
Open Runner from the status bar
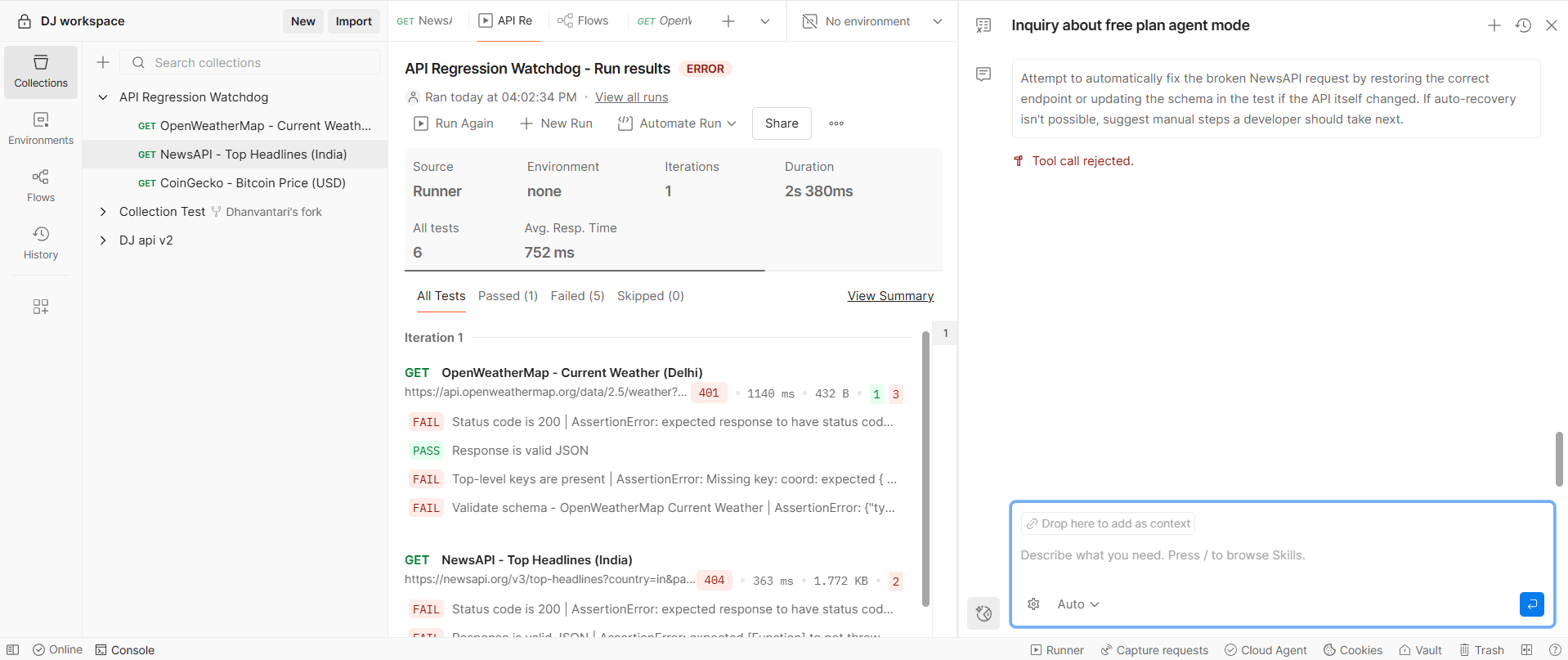1057,650
